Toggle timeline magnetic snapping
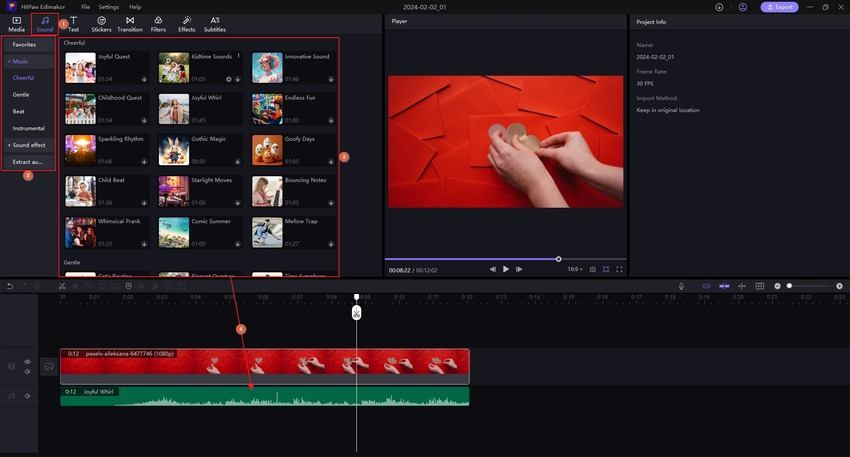 [724, 286]
